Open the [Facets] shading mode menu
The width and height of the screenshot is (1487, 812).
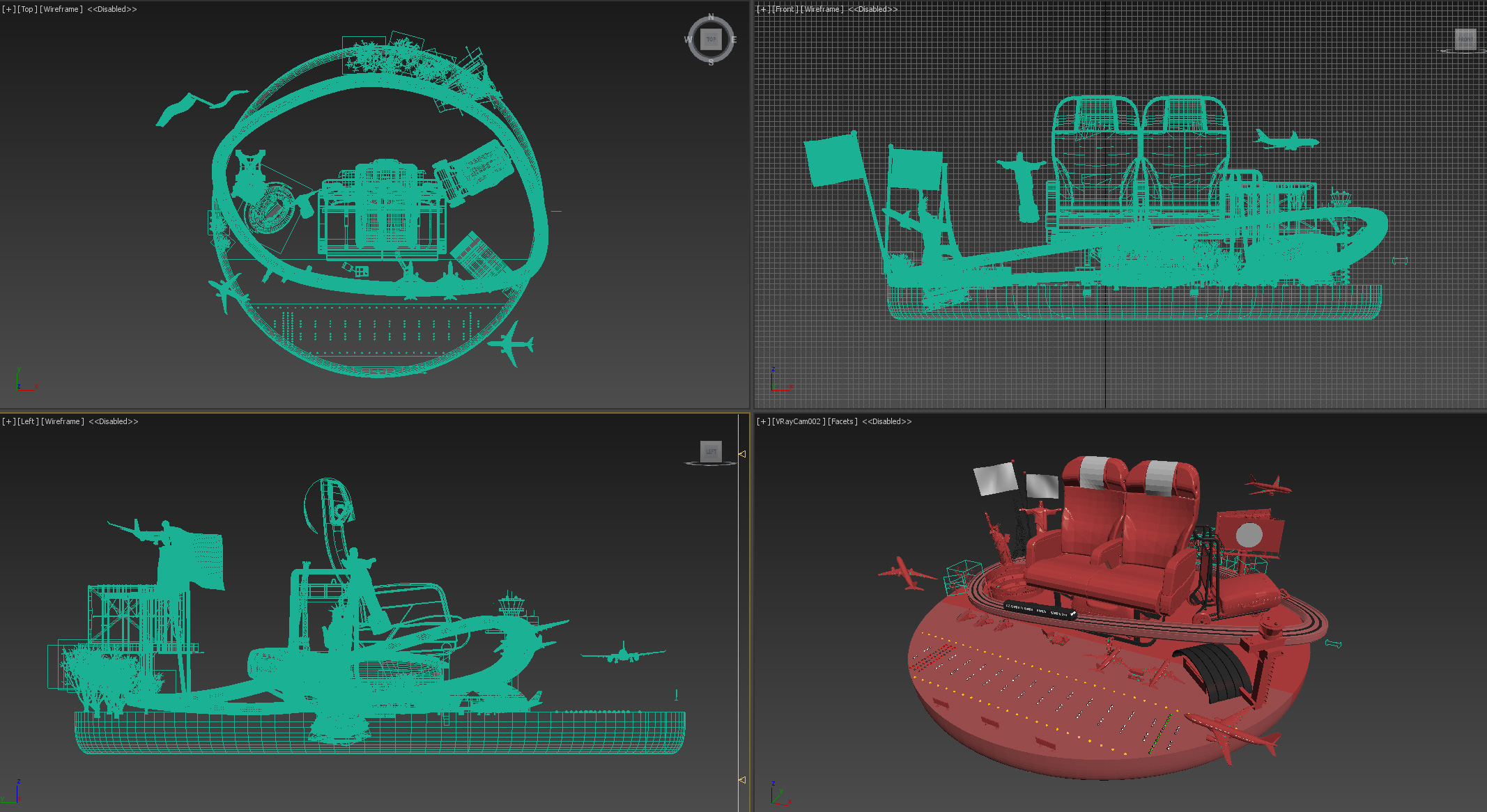pos(842,421)
